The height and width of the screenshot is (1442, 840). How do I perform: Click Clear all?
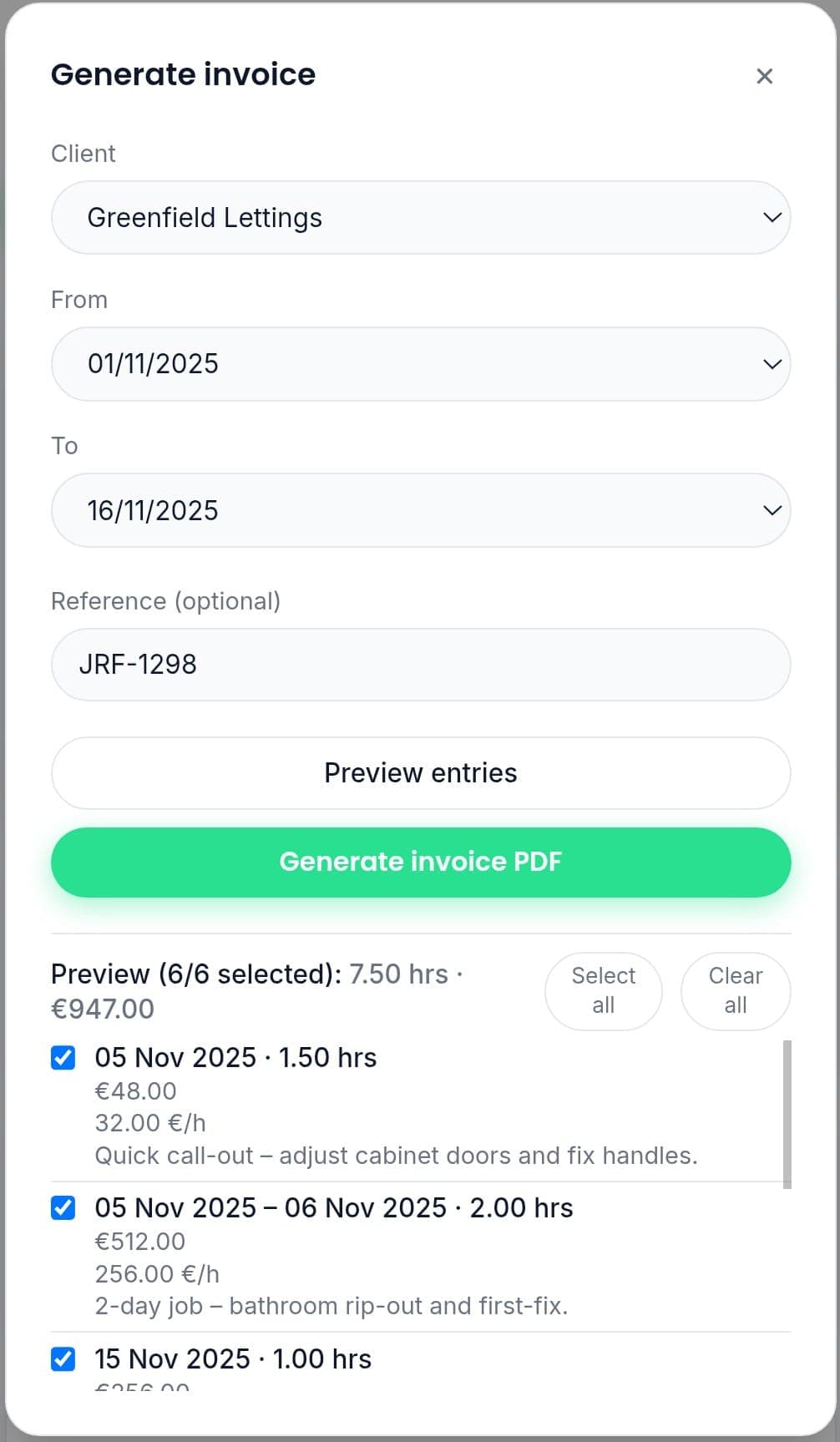(x=735, y=990)
